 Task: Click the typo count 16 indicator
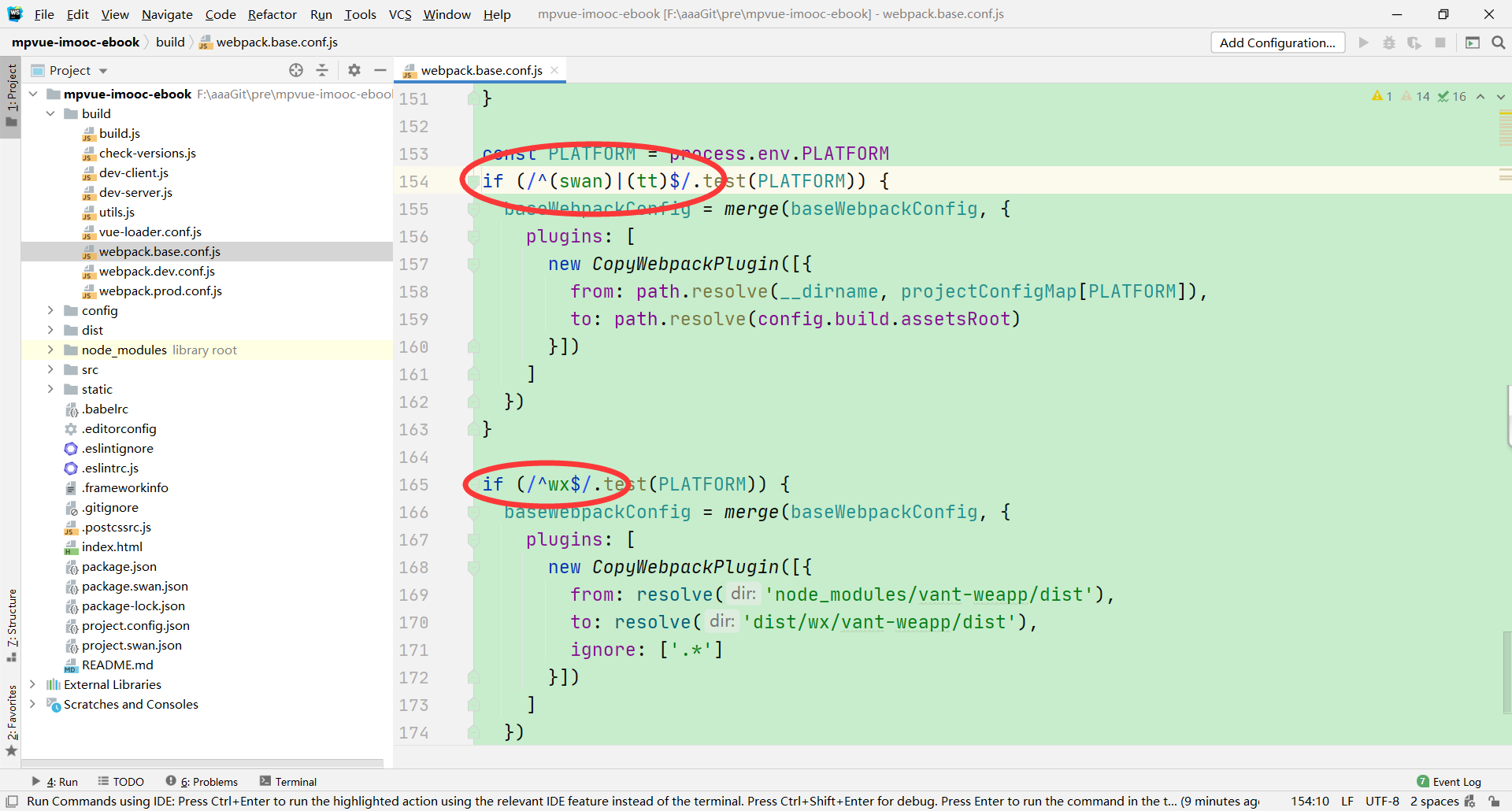point(1452,96)
